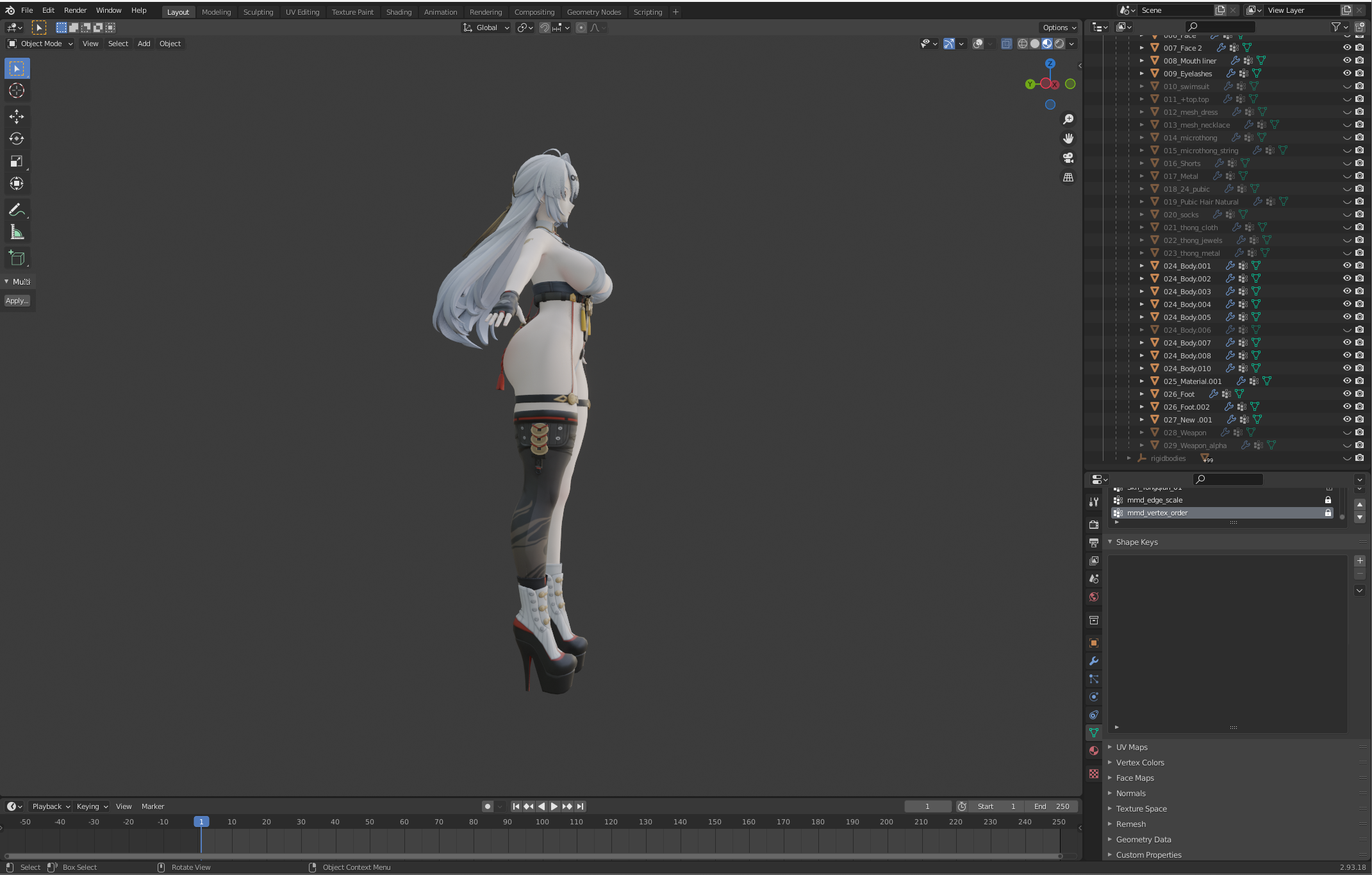Add a new shape key with plus button
The image size is (1372, 875).
(1360, 561)
